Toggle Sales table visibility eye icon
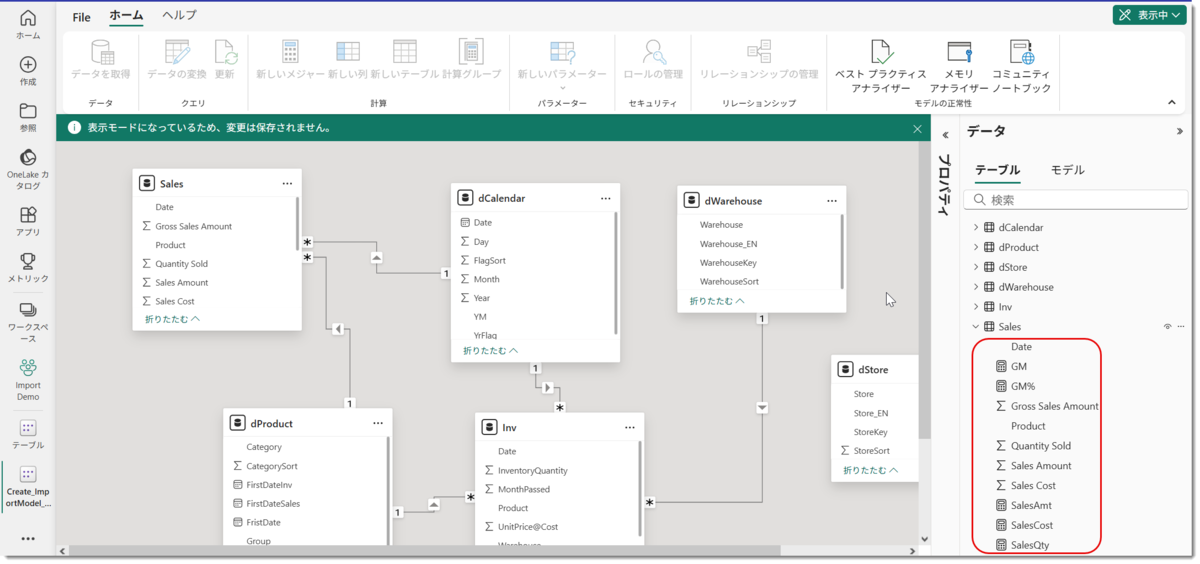Image resolution: width=1200 pixels, height=564 pixels. pyautogui.click(x=1167, y=327)
